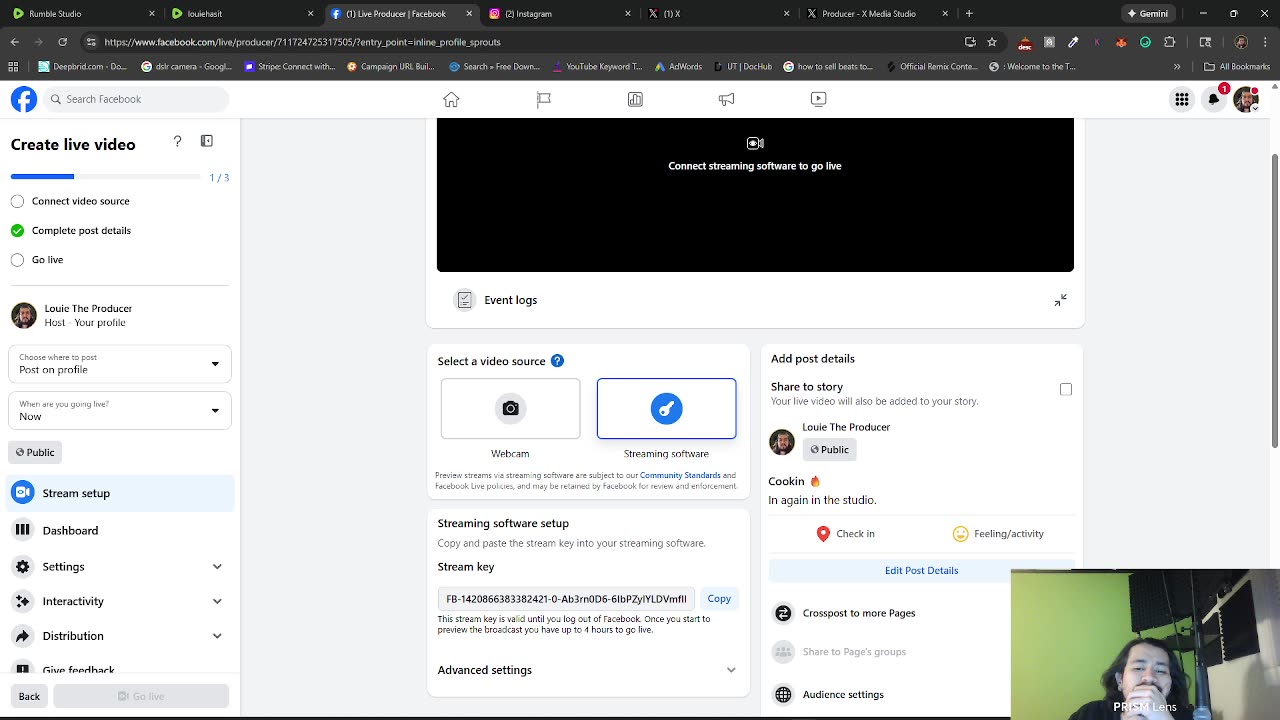Open Pages flag icon

pos(544,99)
